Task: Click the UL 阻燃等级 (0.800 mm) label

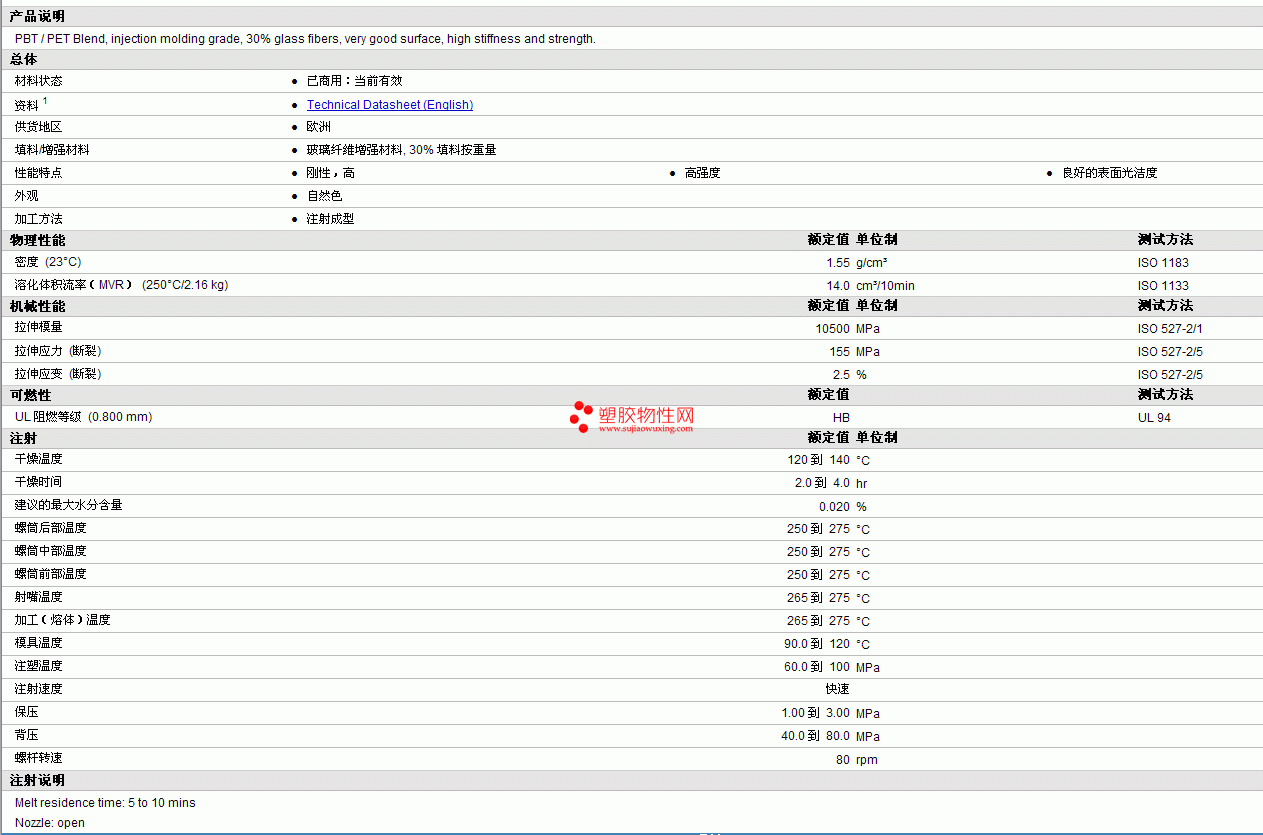Action: pyautogui.click(x=83, y=417)
